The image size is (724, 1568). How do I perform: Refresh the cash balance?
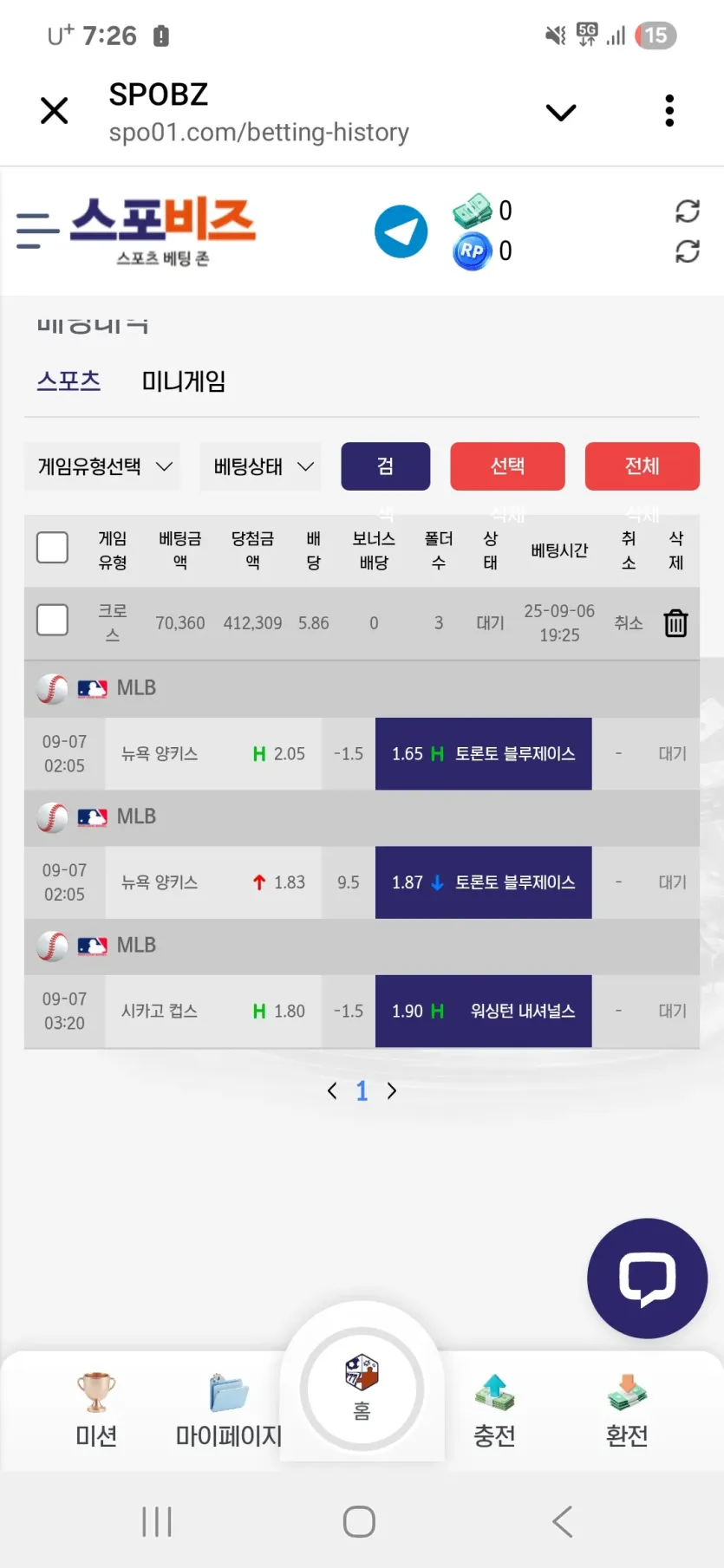[688, 211]
